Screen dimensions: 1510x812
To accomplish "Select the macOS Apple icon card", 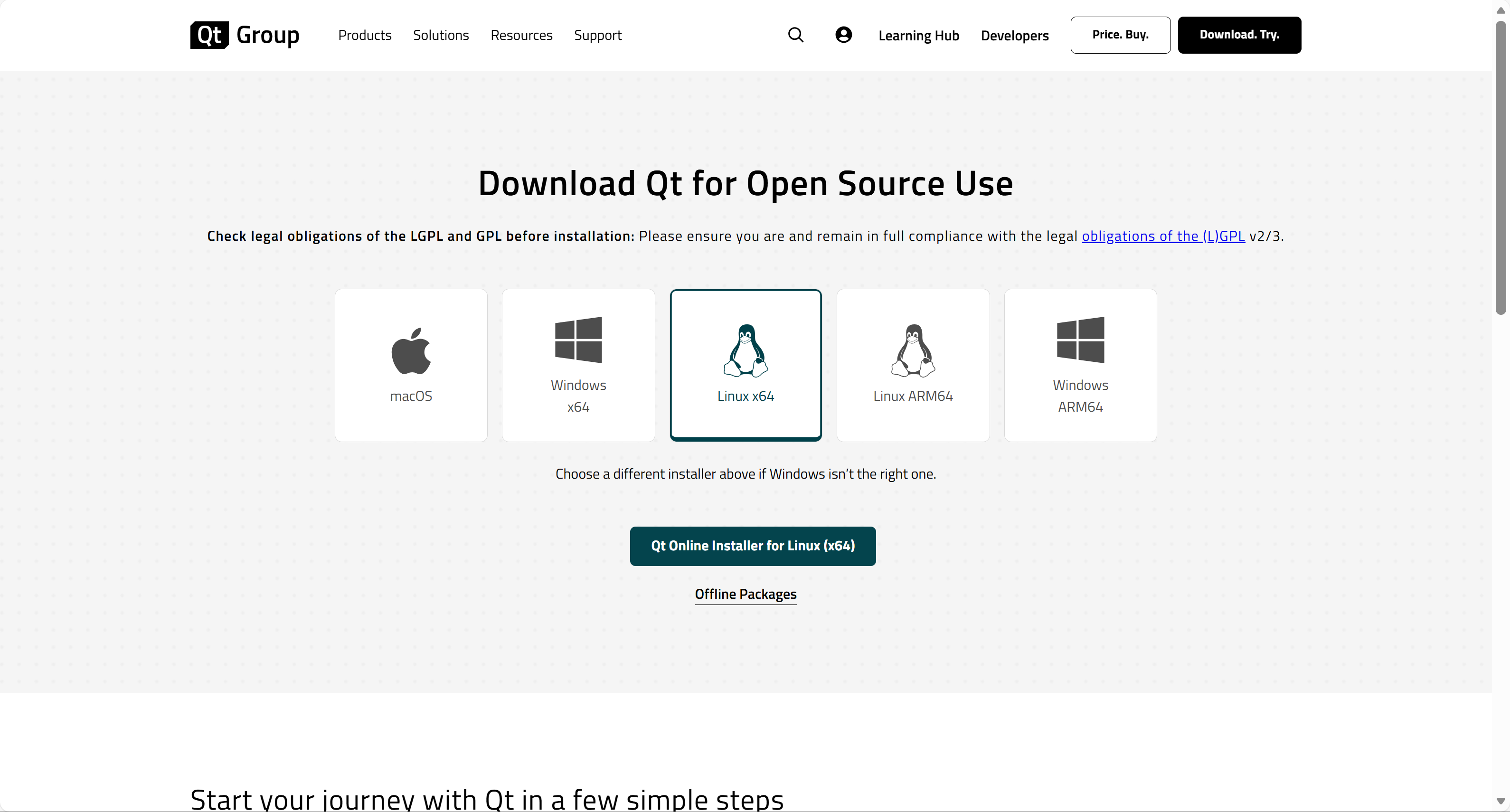I will [411, 365].
